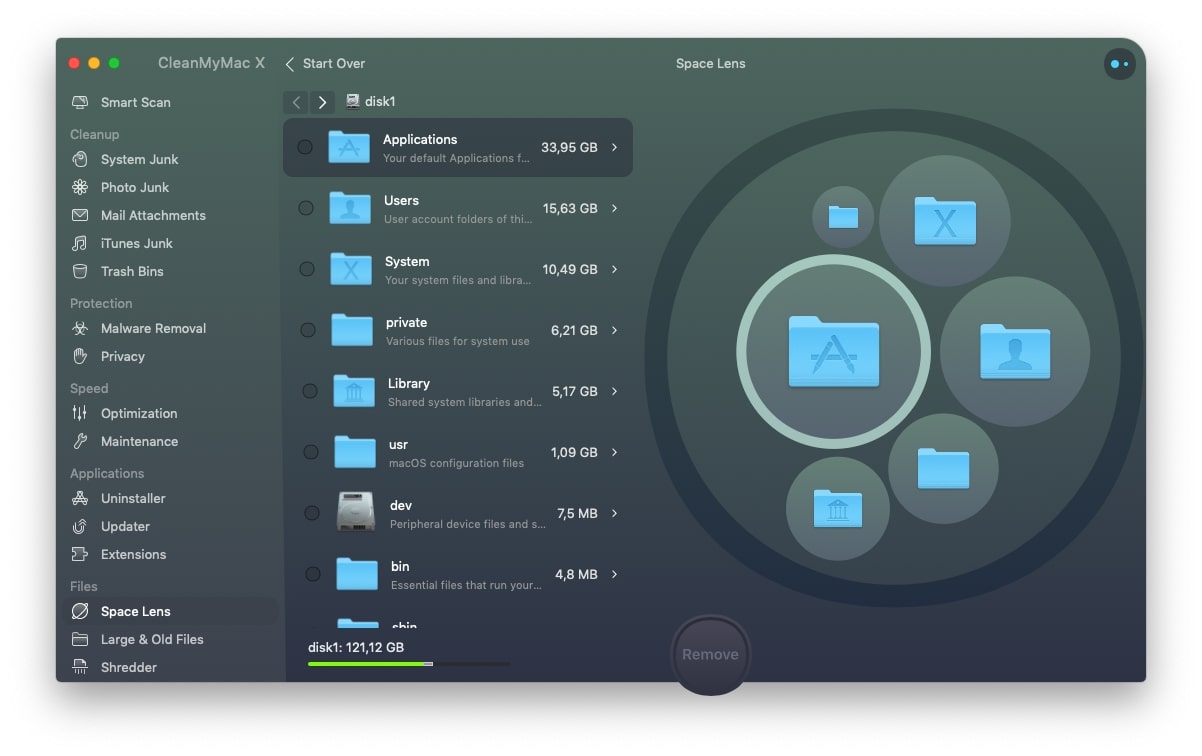Tick the Library row checkbox
The height and width of the screenshot is (756, 1202).
pyautogui.click(x=310, y=391)
